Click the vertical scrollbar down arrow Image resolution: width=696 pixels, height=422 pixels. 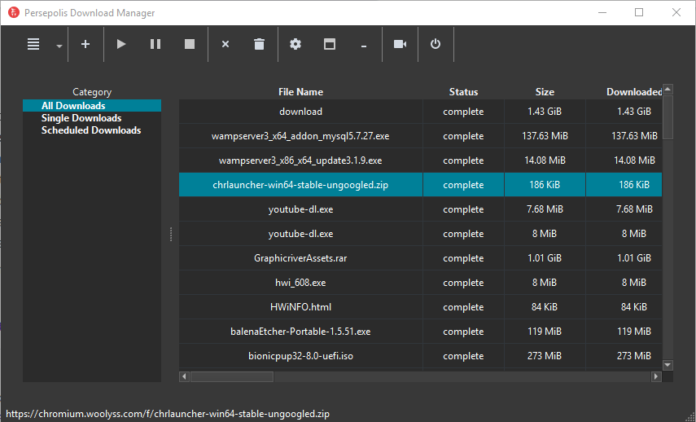[668, 365]
